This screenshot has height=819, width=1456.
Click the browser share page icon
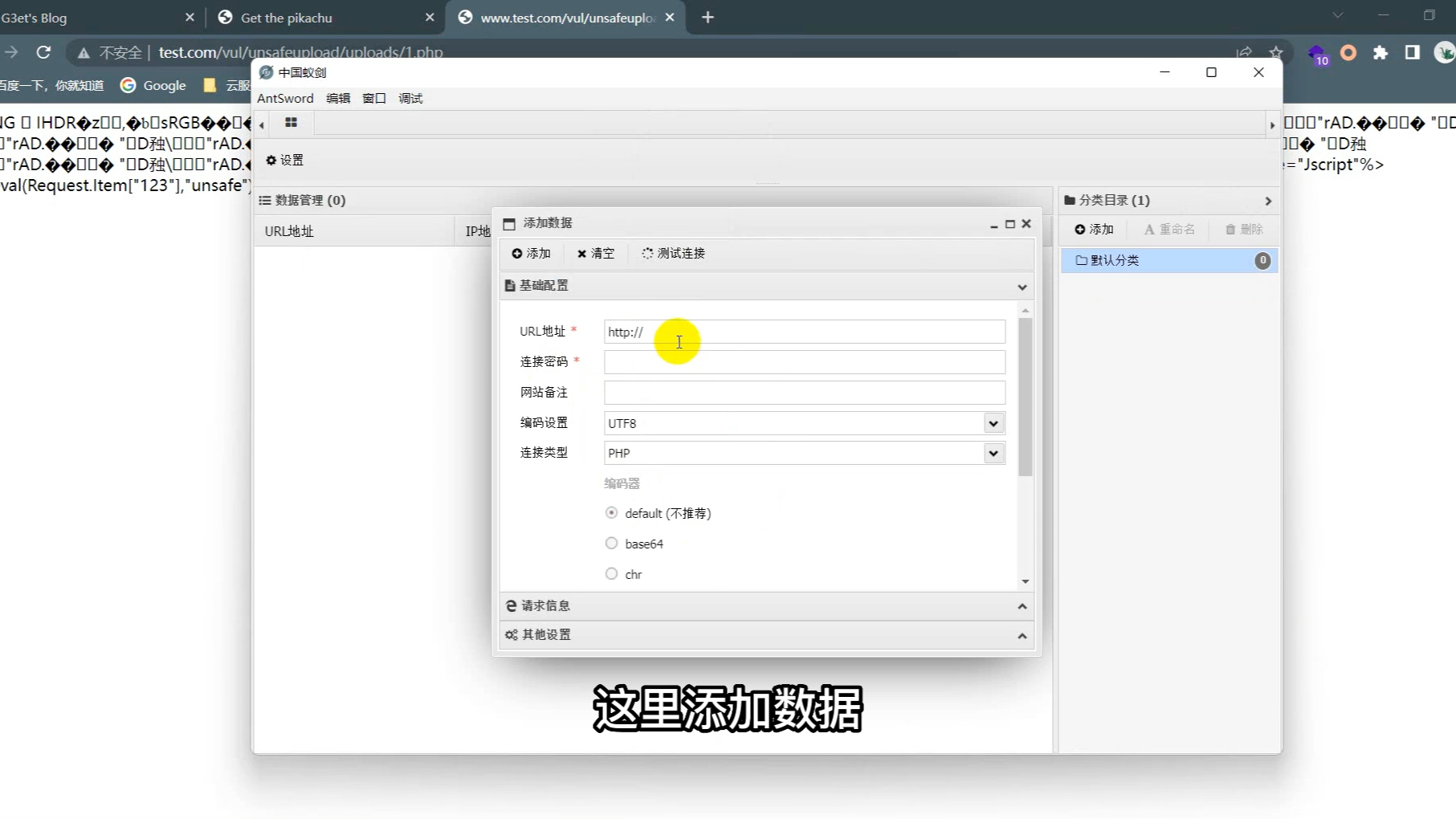click(1244, 52)
